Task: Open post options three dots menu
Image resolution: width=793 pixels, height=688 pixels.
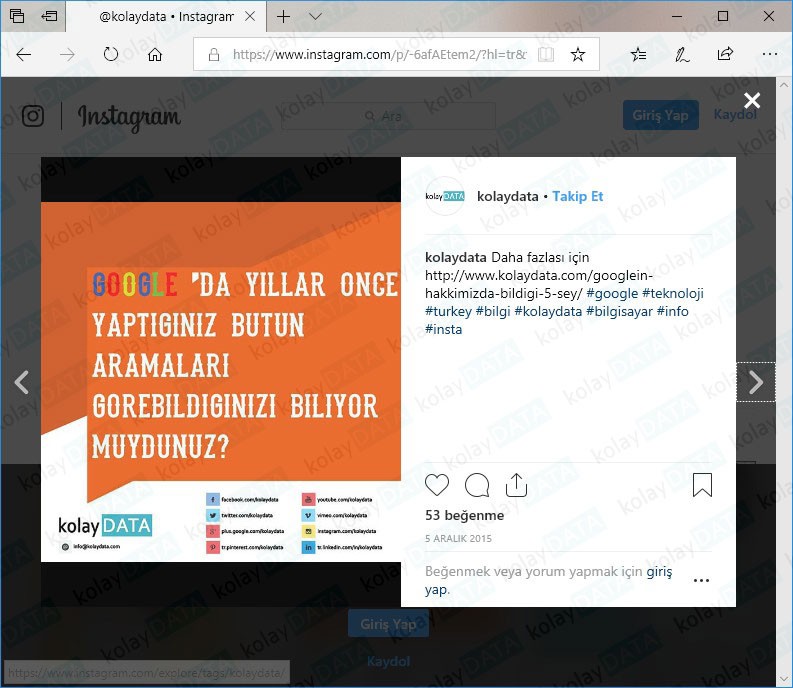Action: pos(701,580)
